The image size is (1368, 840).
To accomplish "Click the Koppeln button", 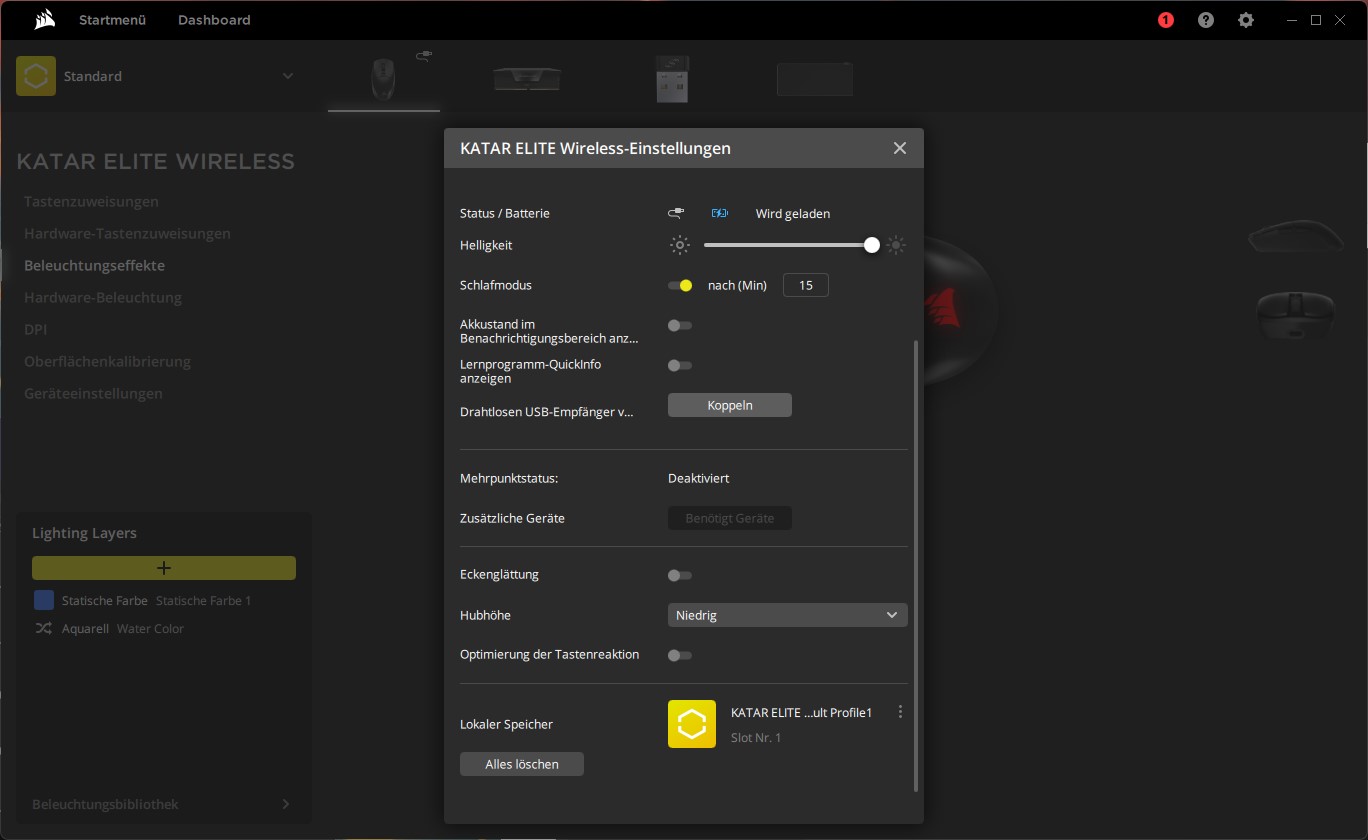I will (x=730, y=405).
